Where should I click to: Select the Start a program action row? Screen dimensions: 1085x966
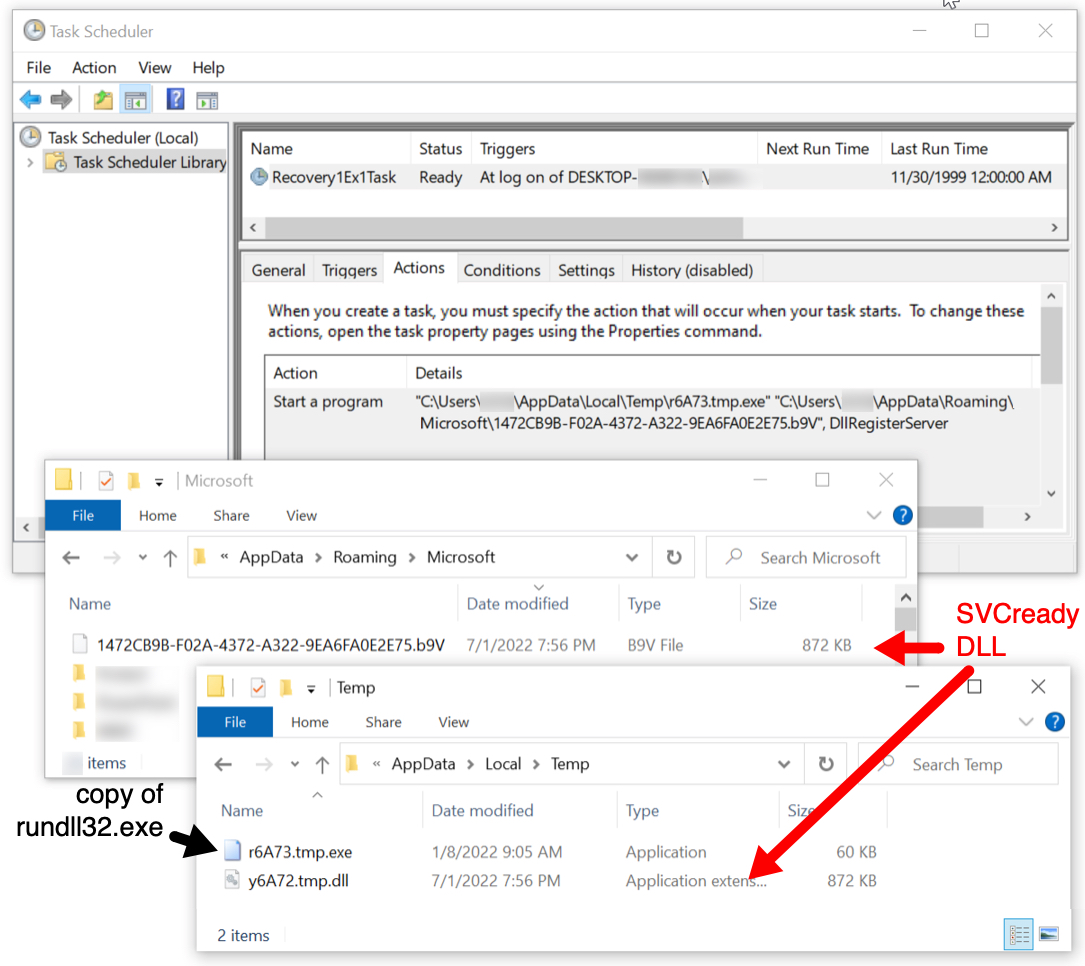[650, 412]
